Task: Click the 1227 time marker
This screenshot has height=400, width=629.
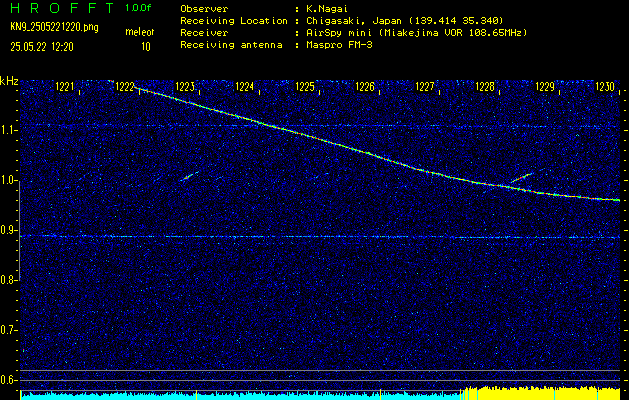Action: (x=425, y=86)
